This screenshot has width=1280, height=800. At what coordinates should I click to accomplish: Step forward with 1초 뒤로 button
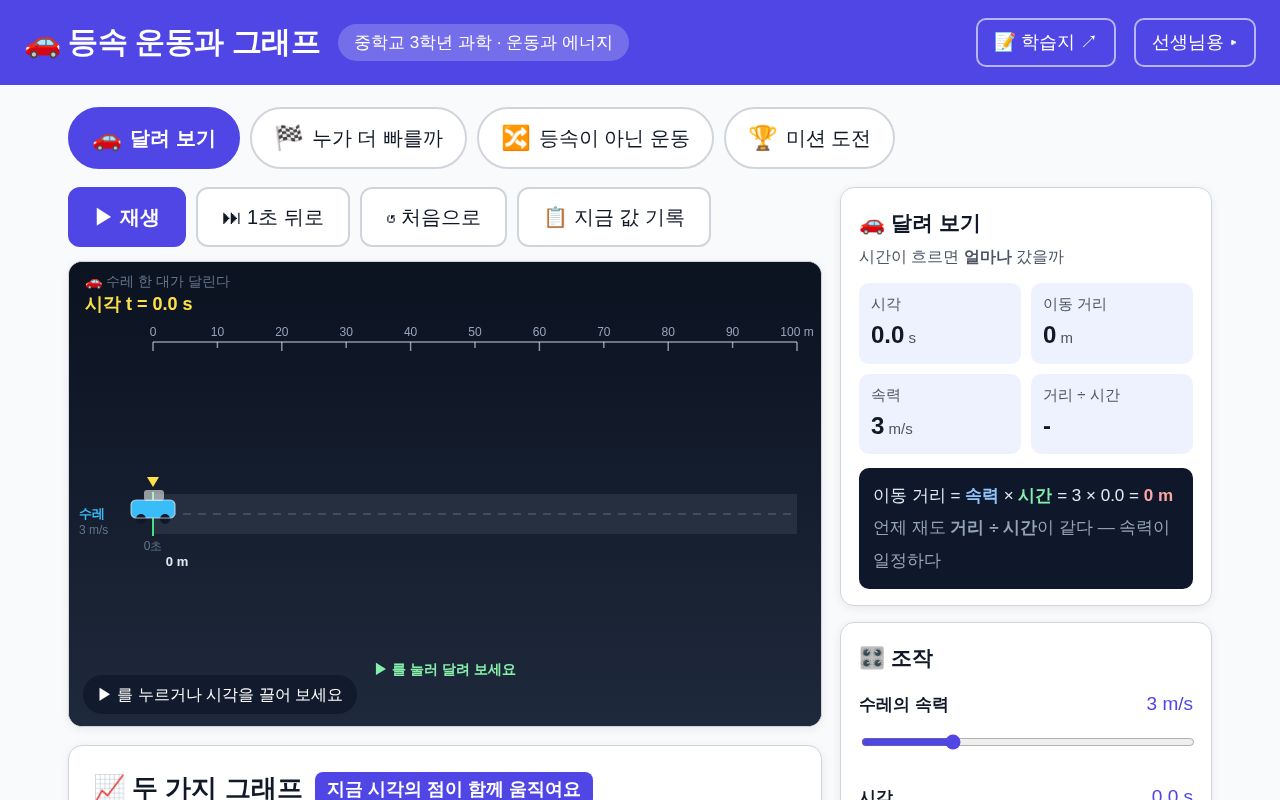273,217
